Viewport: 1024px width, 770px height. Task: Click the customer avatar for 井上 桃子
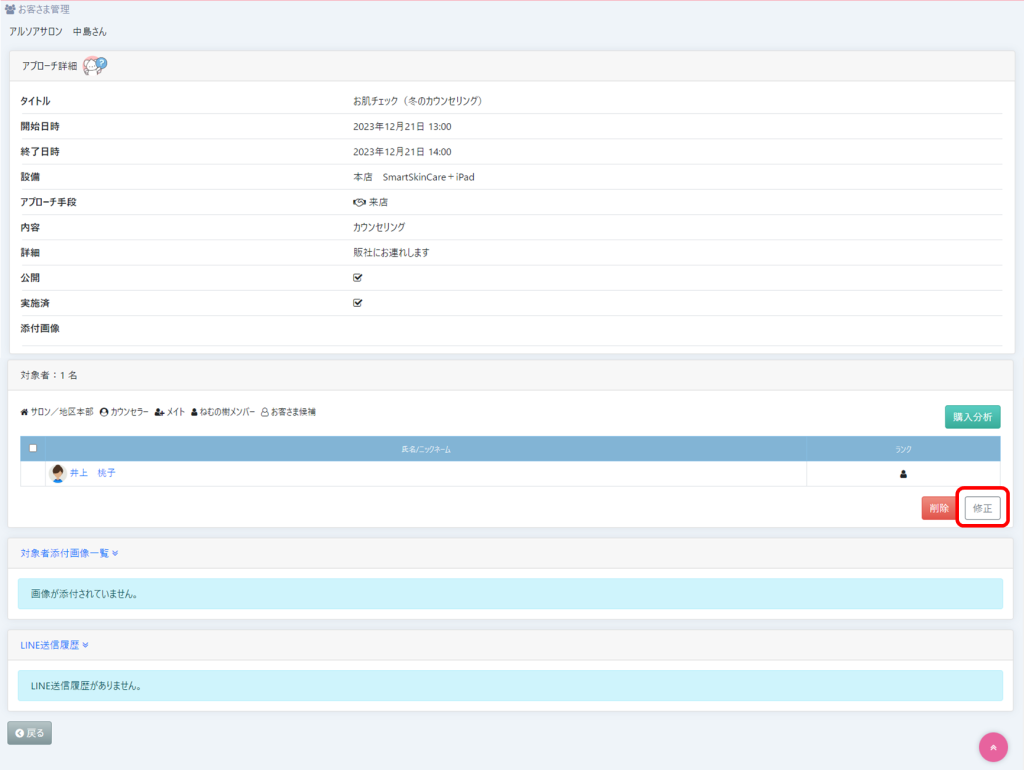click(58, 474)
